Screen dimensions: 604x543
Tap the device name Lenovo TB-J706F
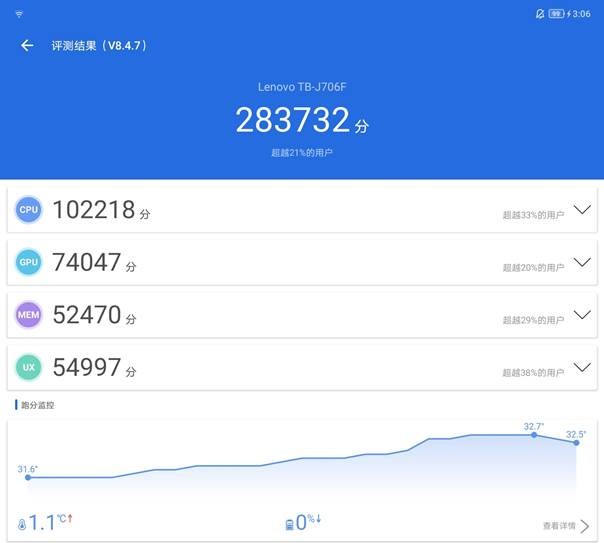click(x=302, y=87)
